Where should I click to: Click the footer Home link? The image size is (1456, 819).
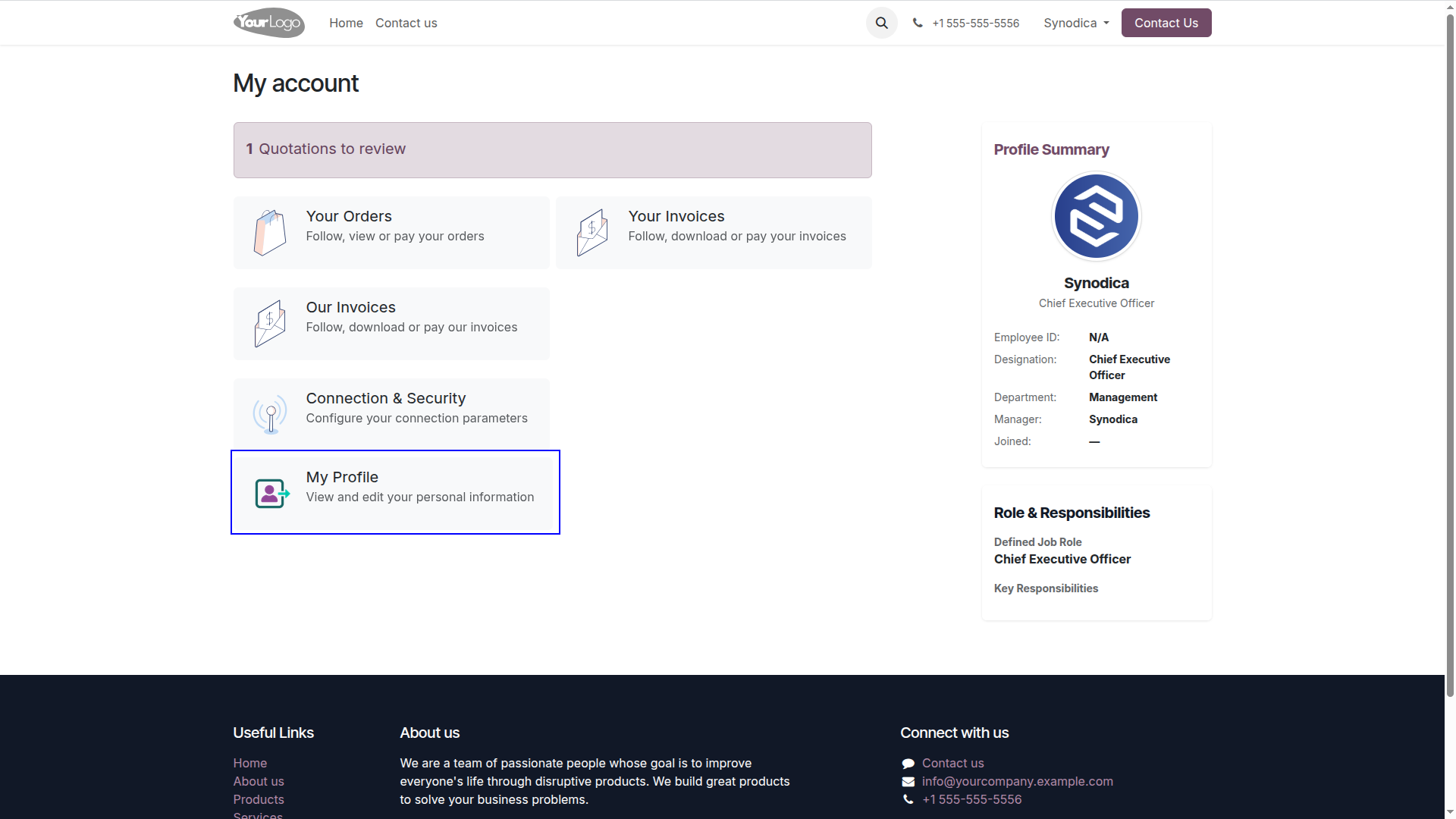point(250,763)
